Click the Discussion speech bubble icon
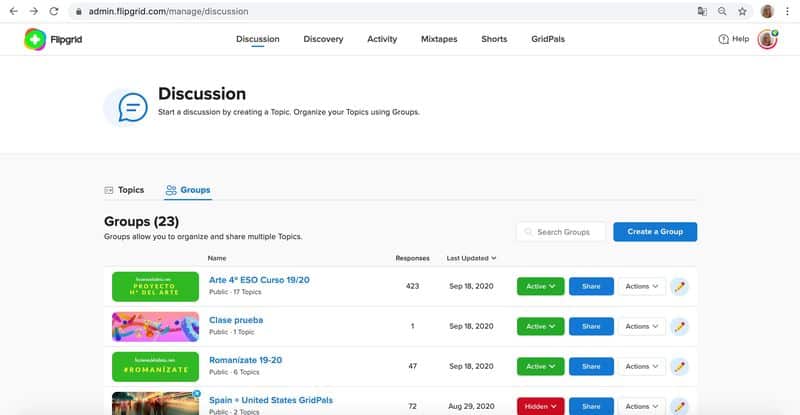This screenshot has height=415, width=800. pos(133,107)
